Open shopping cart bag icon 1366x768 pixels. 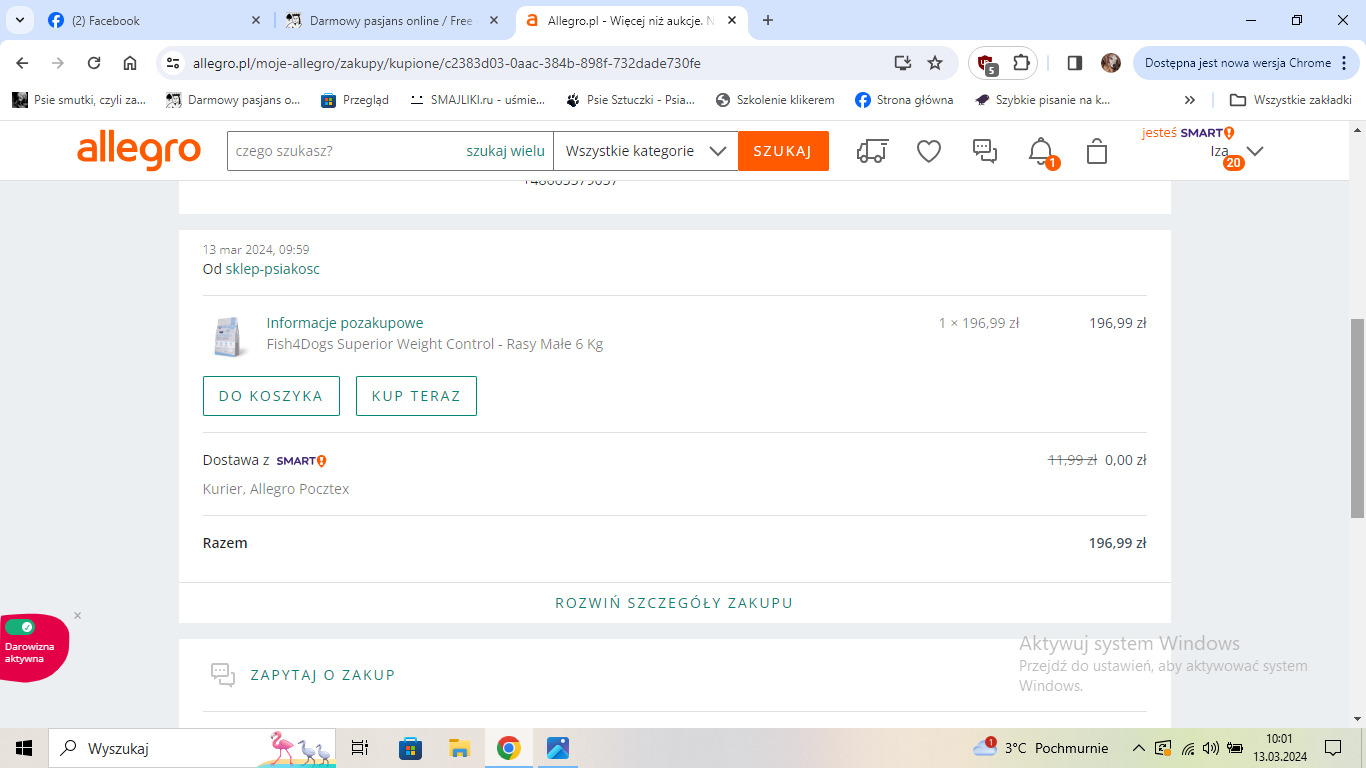click(1097, 151)
